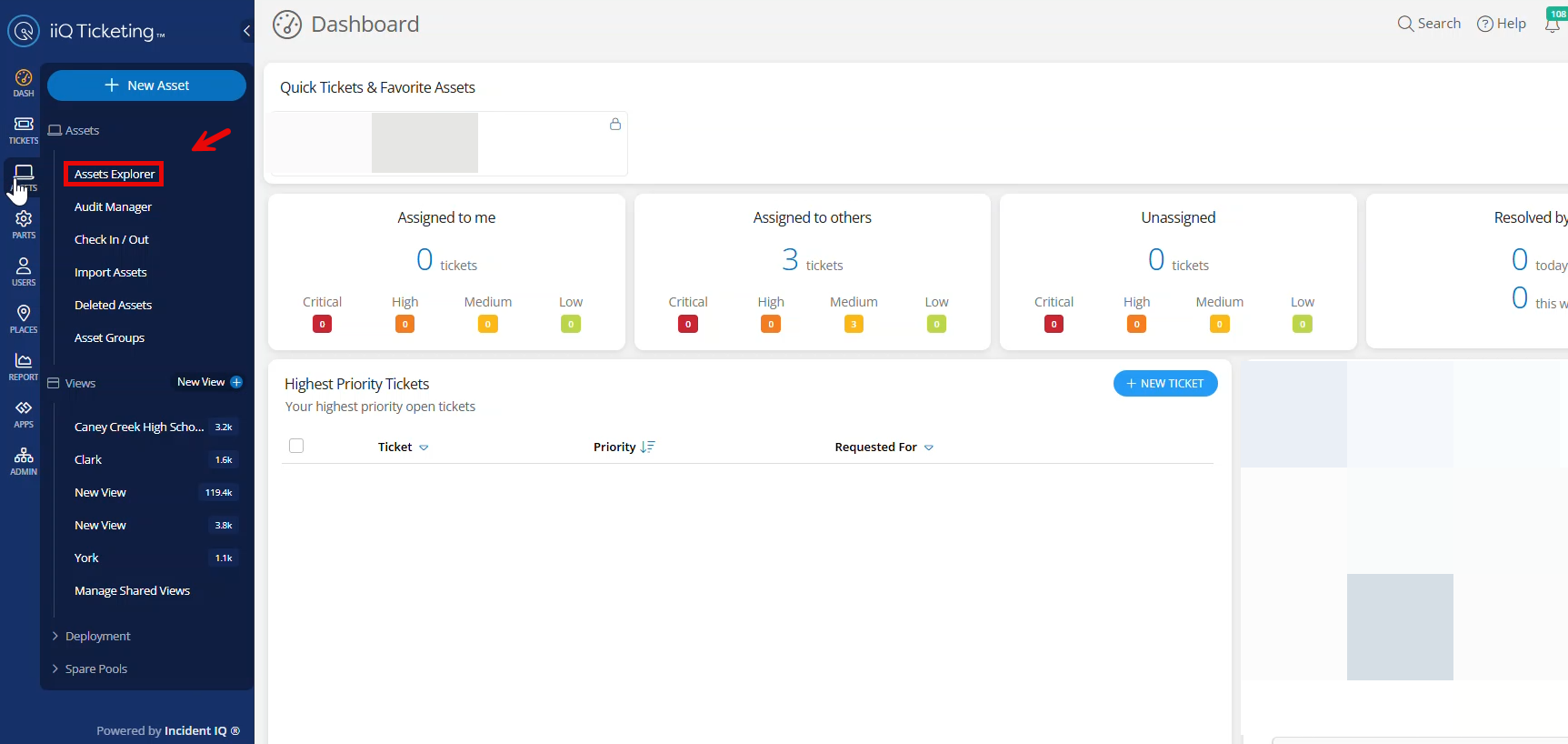Click the lock icon on quick tickets
This screenshot has height=744, width=1568.
coord(615,125)
